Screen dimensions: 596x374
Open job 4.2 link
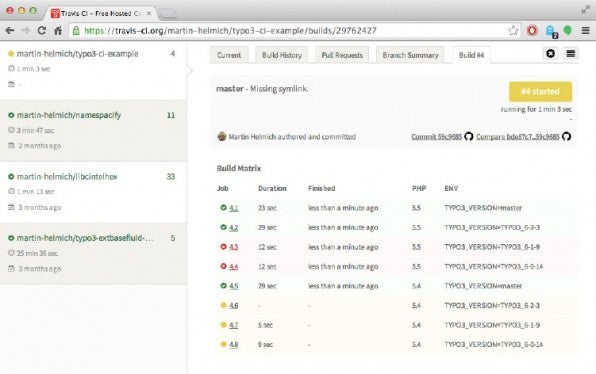tap(234, 227)
